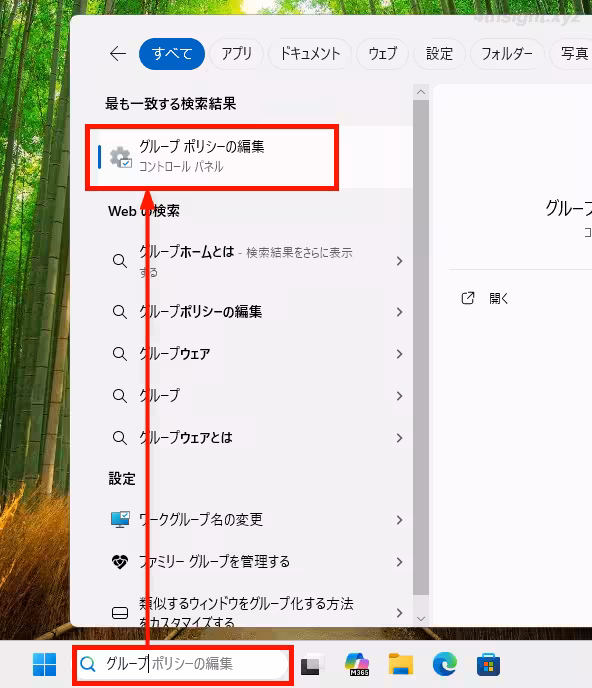592x688 pixels.
Task: Switch to the アプリ filter tab
Action: (x=237, y=54)
